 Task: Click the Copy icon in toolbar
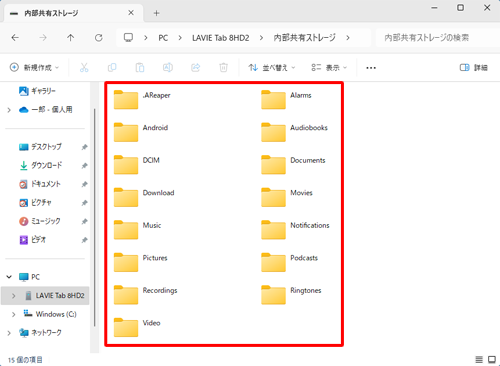click(x=112, y=68)
